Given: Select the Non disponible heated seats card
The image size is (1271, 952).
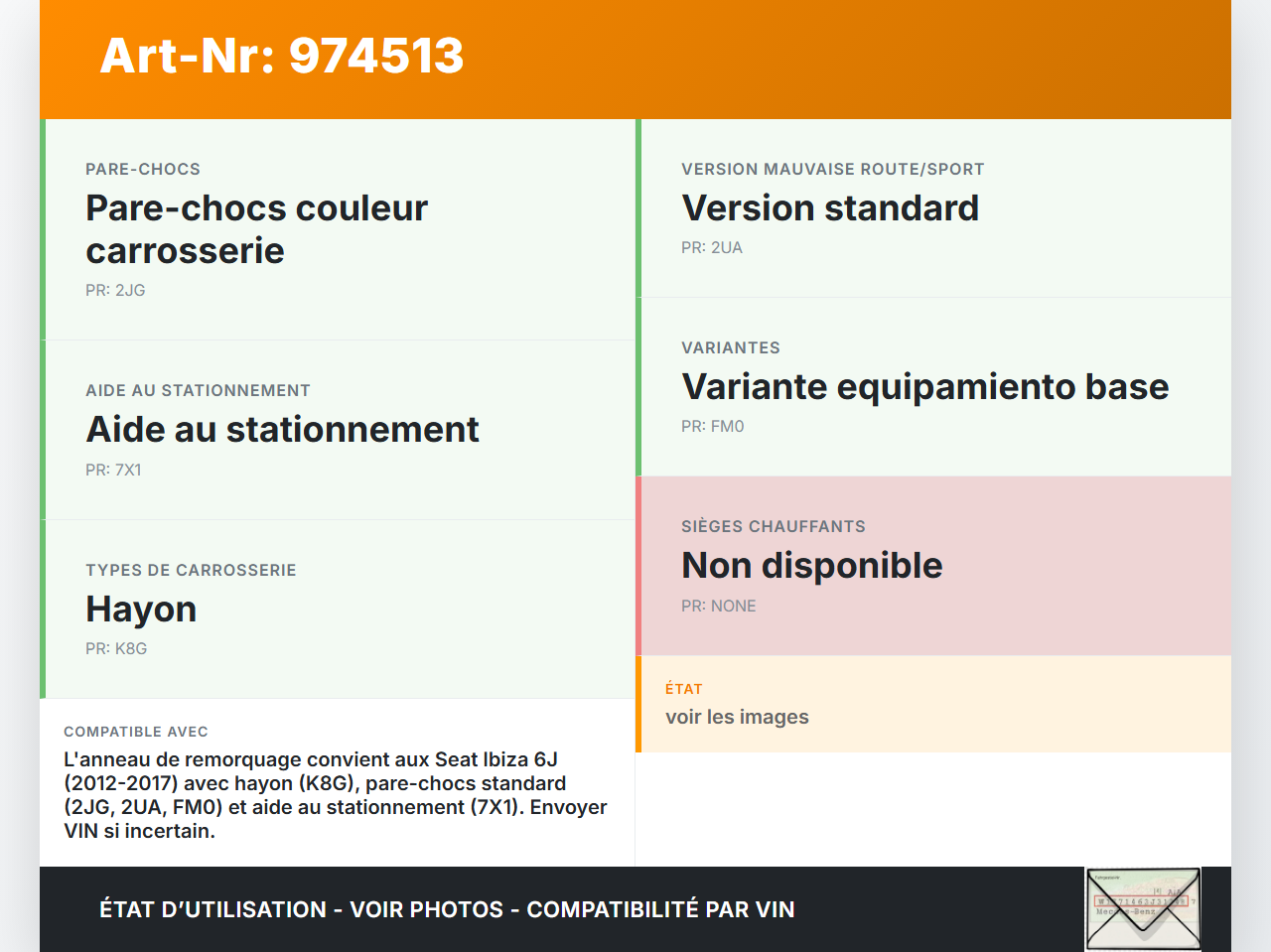Looking at the screenshot, I should click(933, 566).
